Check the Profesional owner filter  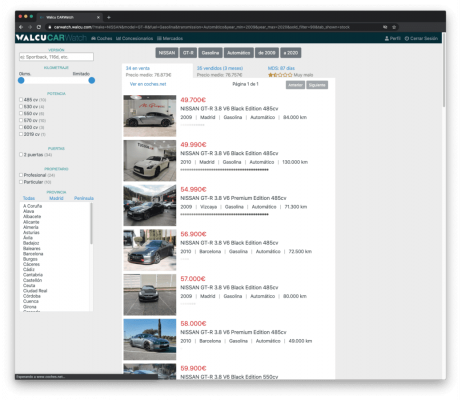pyautogui.click(x=21, y=175)
